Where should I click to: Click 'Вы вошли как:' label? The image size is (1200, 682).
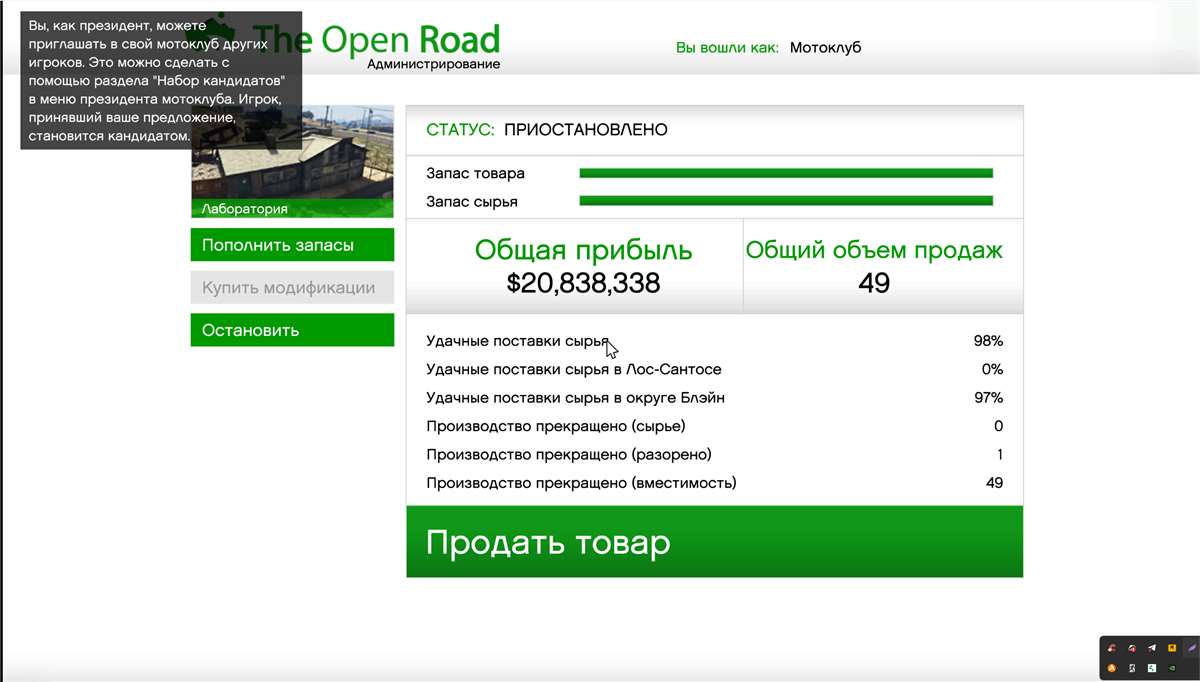pos(727,47)
